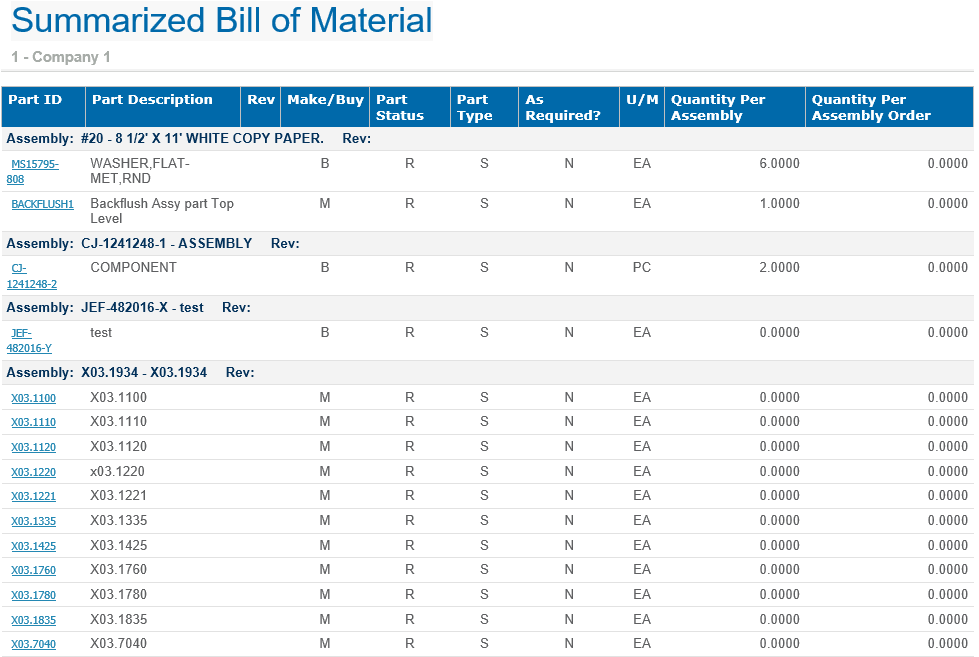Open the X03.7040 part ID link

click(x=33, y=644)
